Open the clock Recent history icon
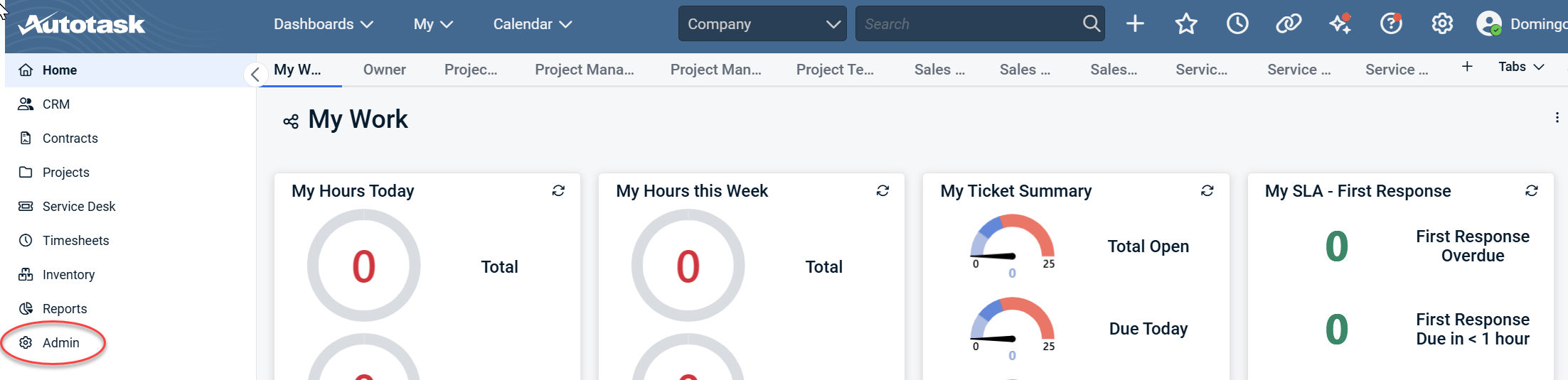The width and height of the screenshot is (1568, 380). tap(1237, 24)
